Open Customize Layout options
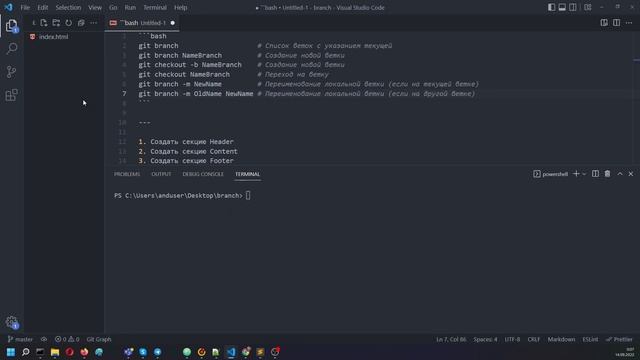640x360 pixels. tap(588, 7)
